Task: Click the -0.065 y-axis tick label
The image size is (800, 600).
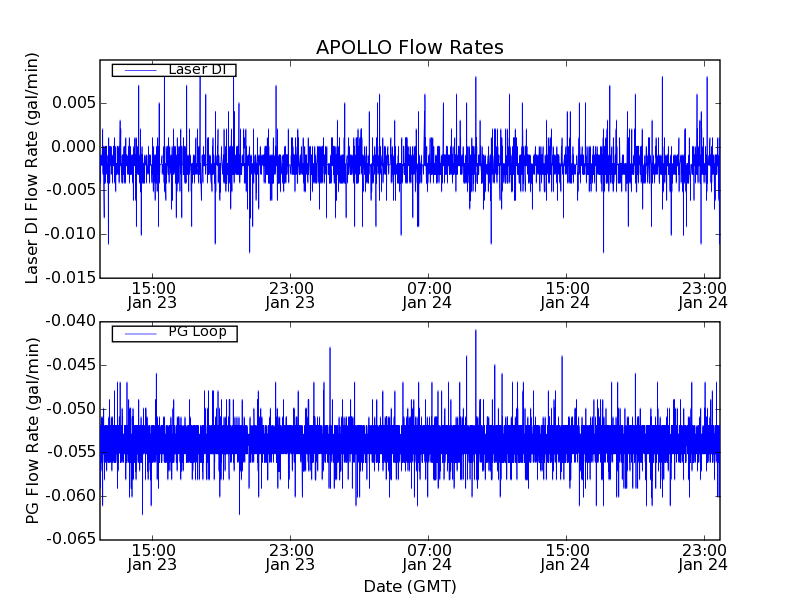Action: (71, 539)
